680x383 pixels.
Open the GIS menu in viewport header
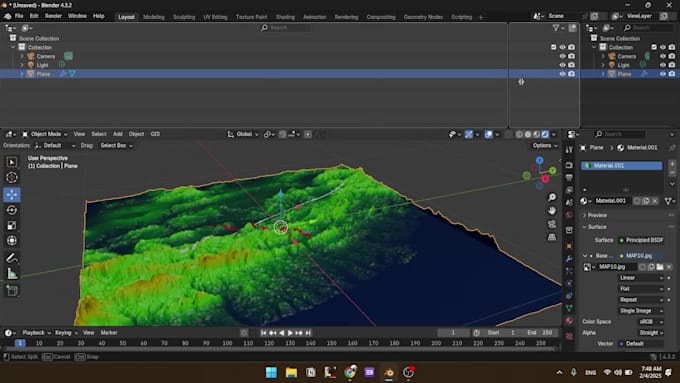pyautogui.click(x=155, y=134)
